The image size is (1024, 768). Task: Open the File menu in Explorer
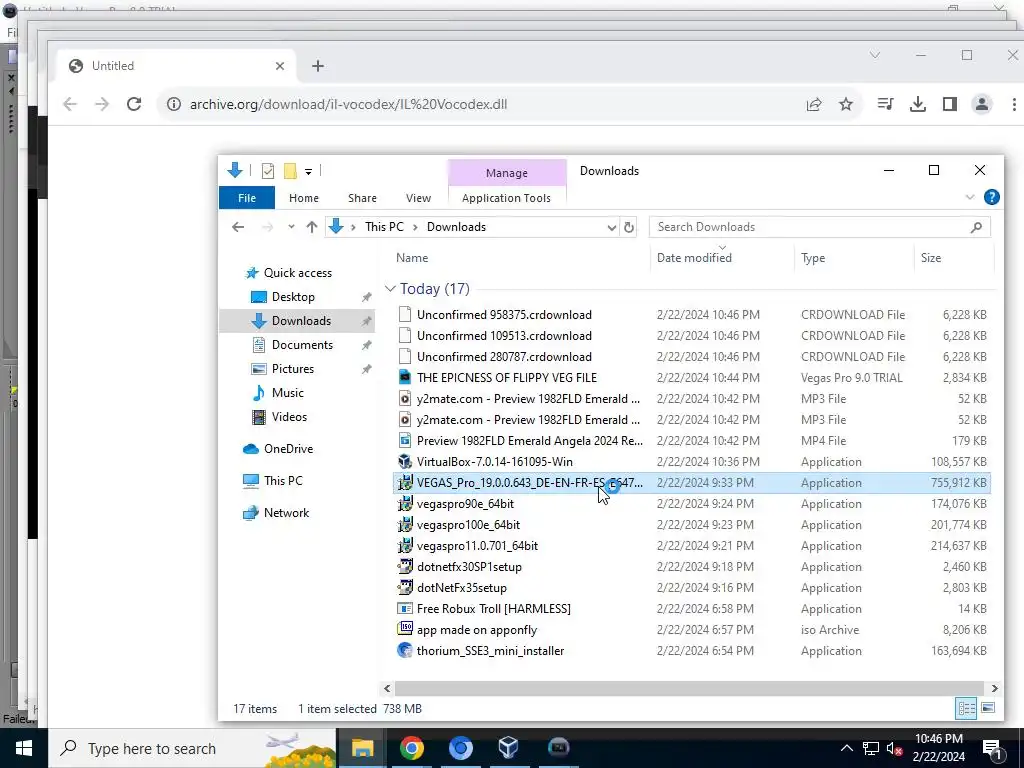click(247, 198)
